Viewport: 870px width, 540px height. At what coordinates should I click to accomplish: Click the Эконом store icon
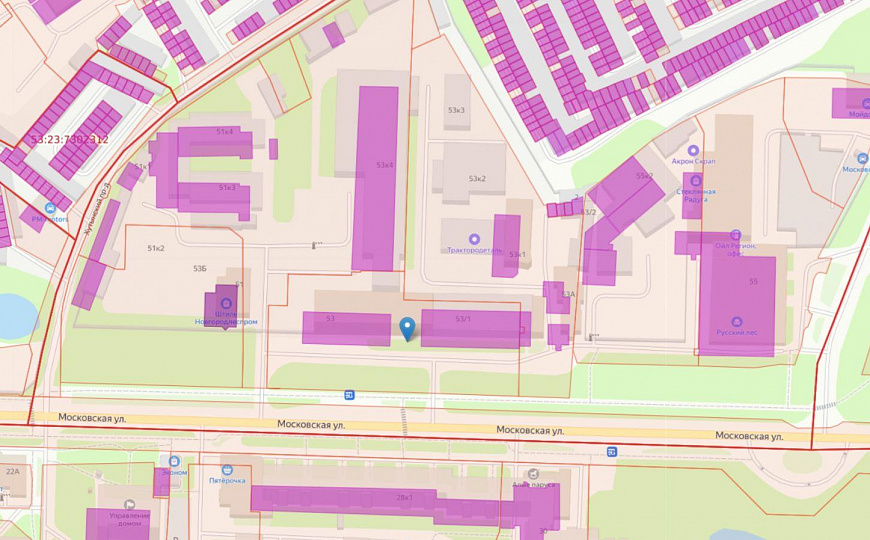[x=172, y=463]
